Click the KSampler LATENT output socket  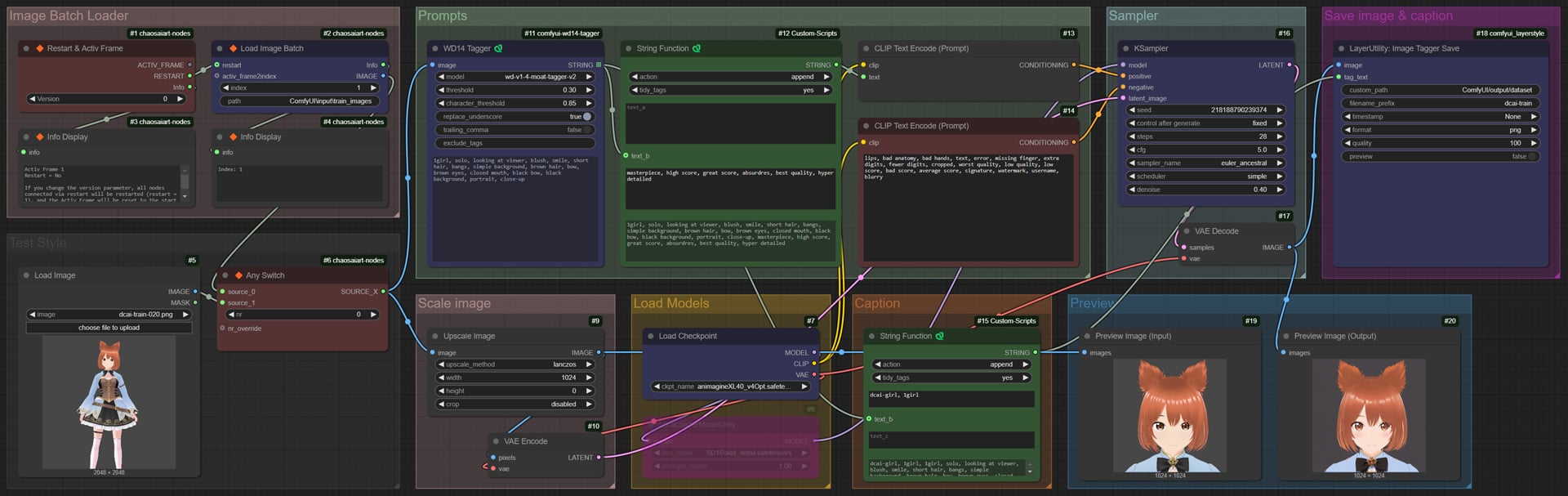pyautogui.click(x=1290, y=65)
